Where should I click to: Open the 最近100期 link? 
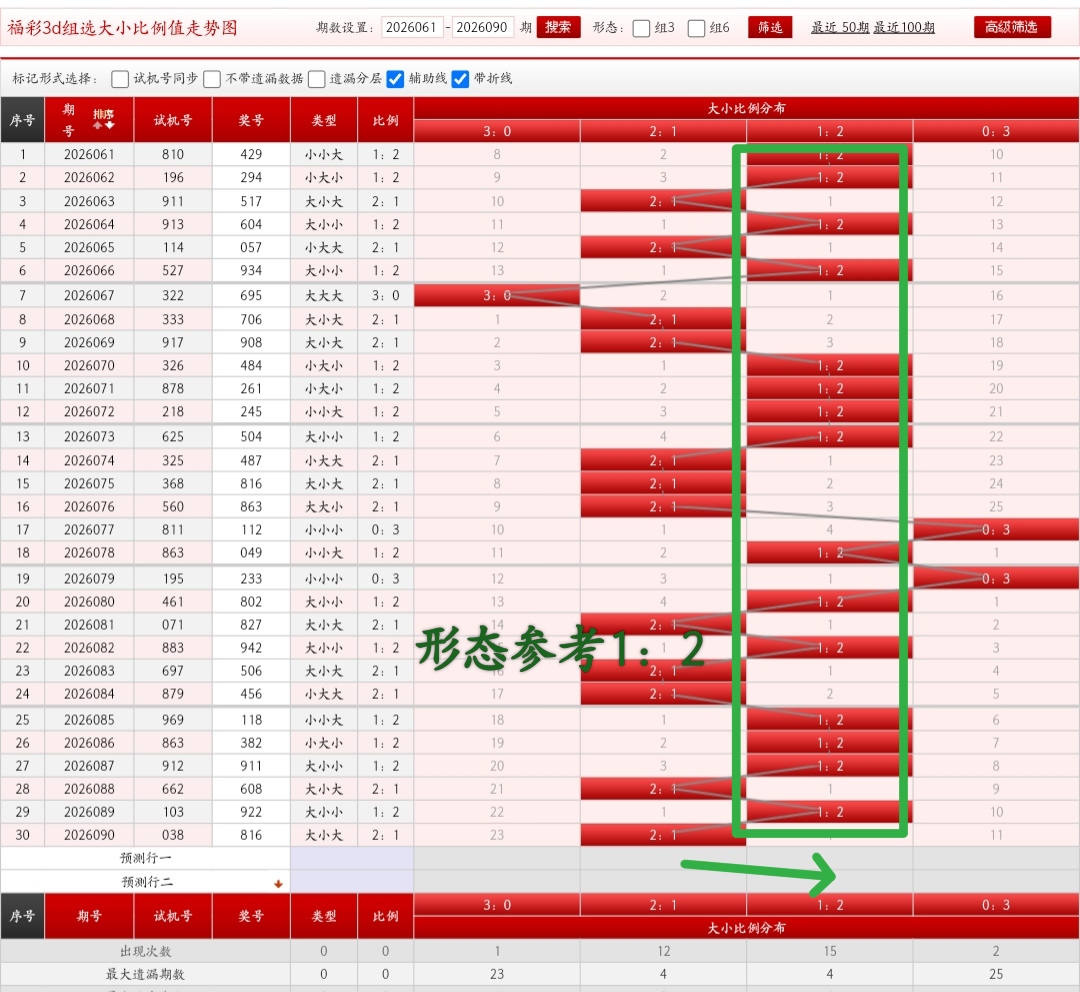click(x=904, y=28)
